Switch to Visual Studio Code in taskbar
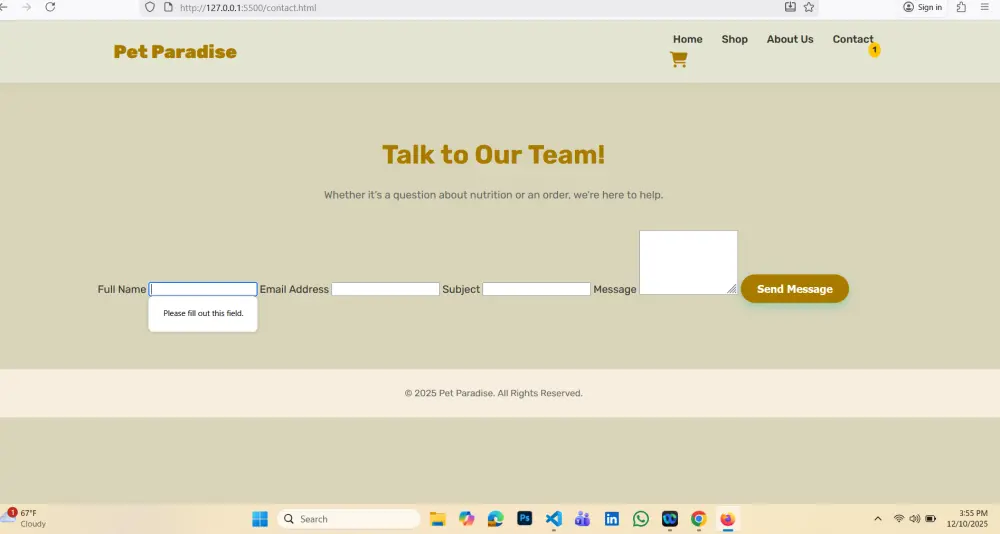The image size is (1000, 534). tap(554, 519)
